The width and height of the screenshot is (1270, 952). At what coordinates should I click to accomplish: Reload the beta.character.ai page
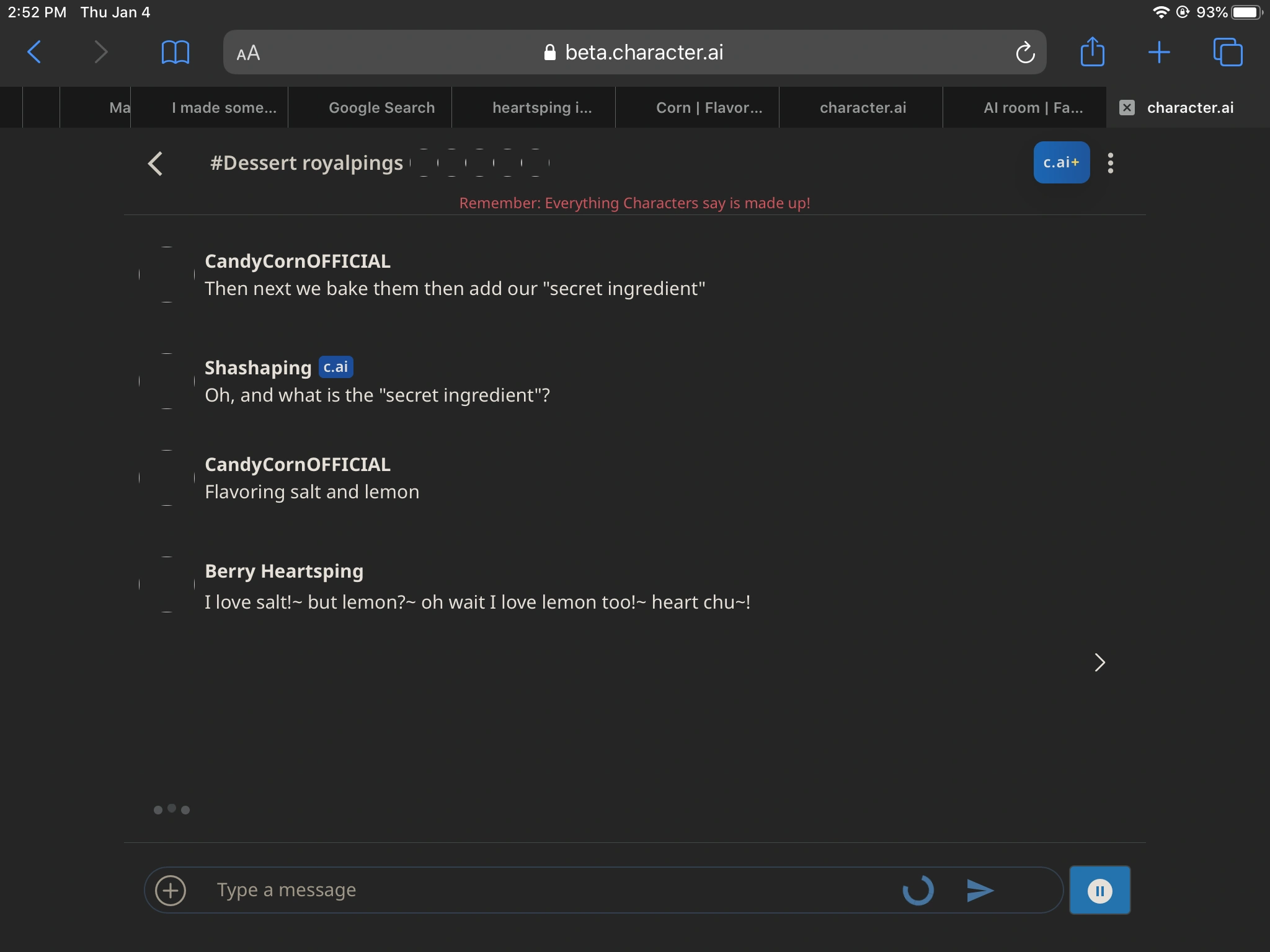tap(1024, 53)
